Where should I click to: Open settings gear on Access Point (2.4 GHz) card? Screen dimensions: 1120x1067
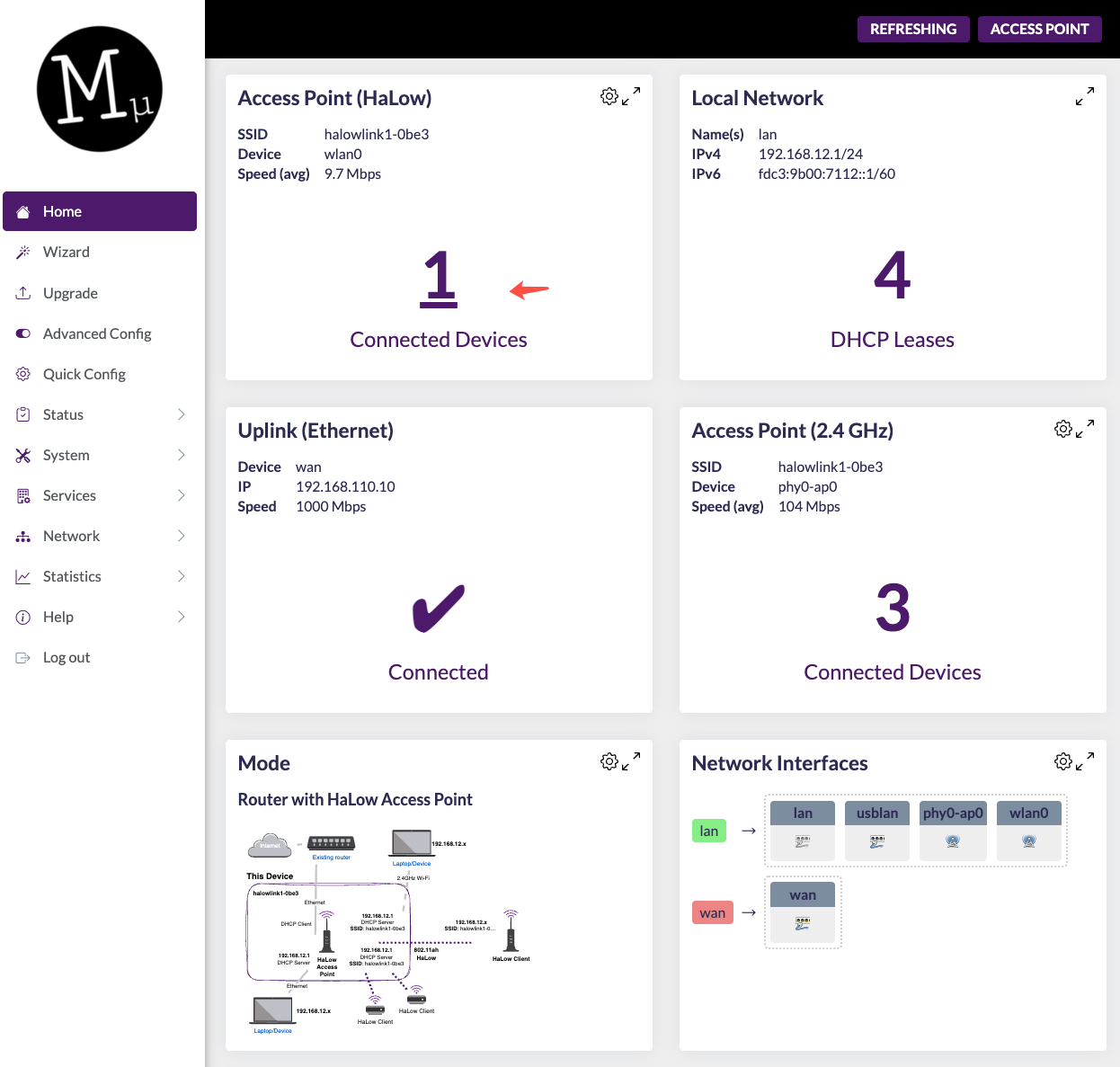(1063, 429)
